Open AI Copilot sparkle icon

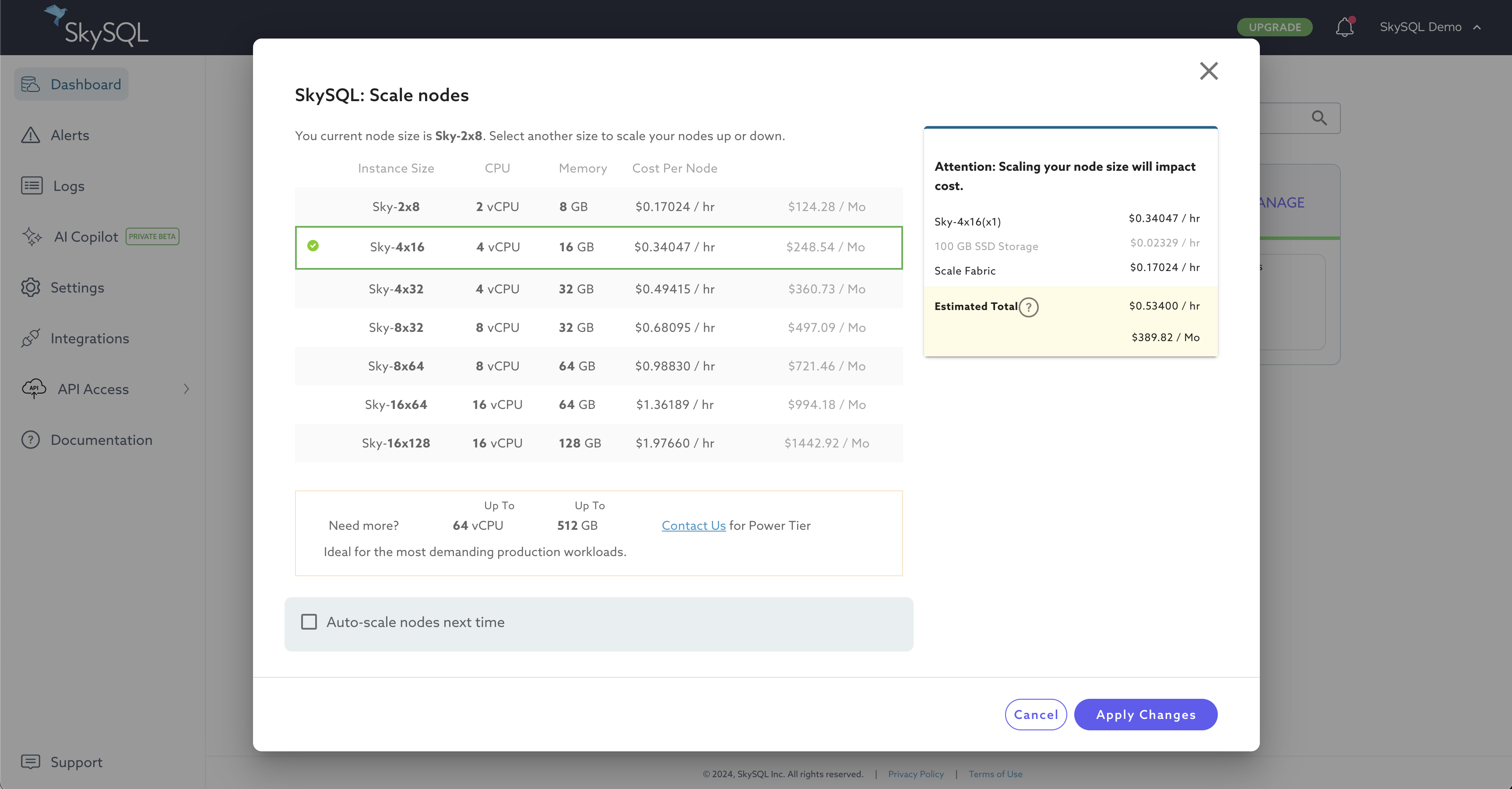point(32,236)
